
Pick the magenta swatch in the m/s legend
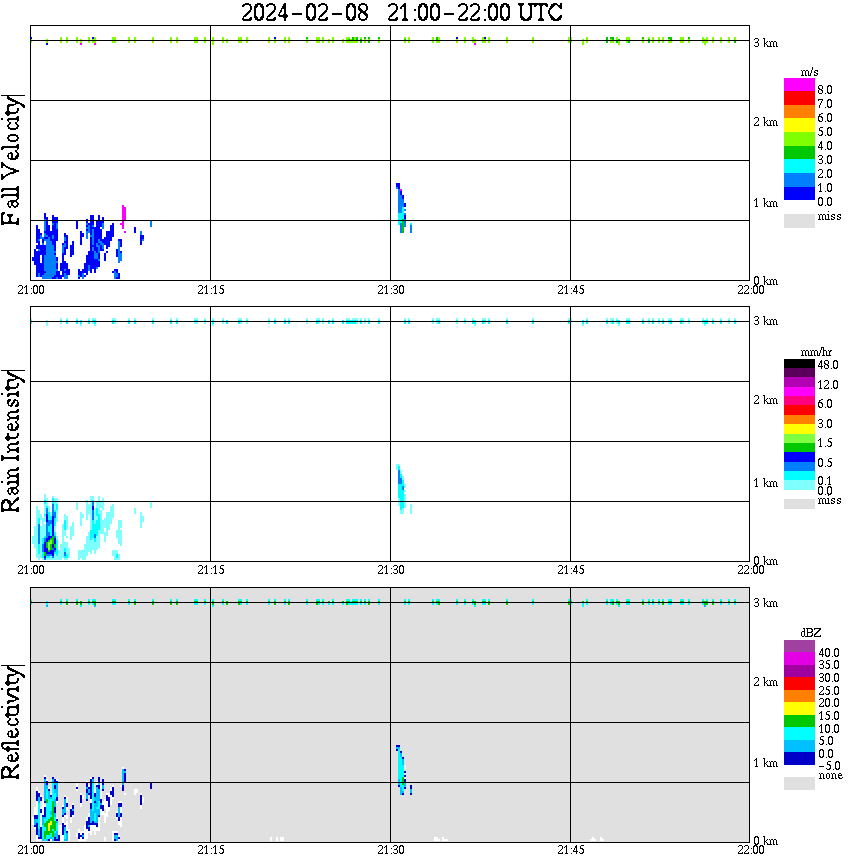799,85
